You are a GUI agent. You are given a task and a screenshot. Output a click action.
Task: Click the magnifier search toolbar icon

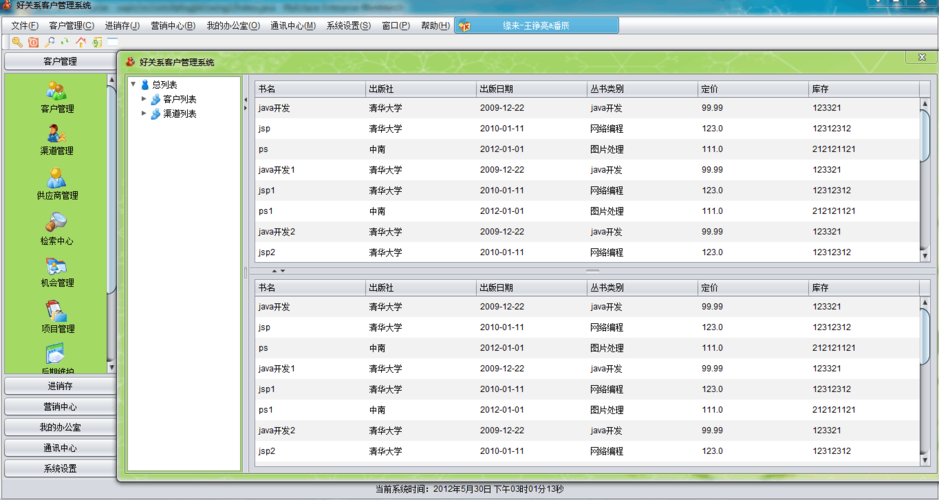(x=50, y=42)
